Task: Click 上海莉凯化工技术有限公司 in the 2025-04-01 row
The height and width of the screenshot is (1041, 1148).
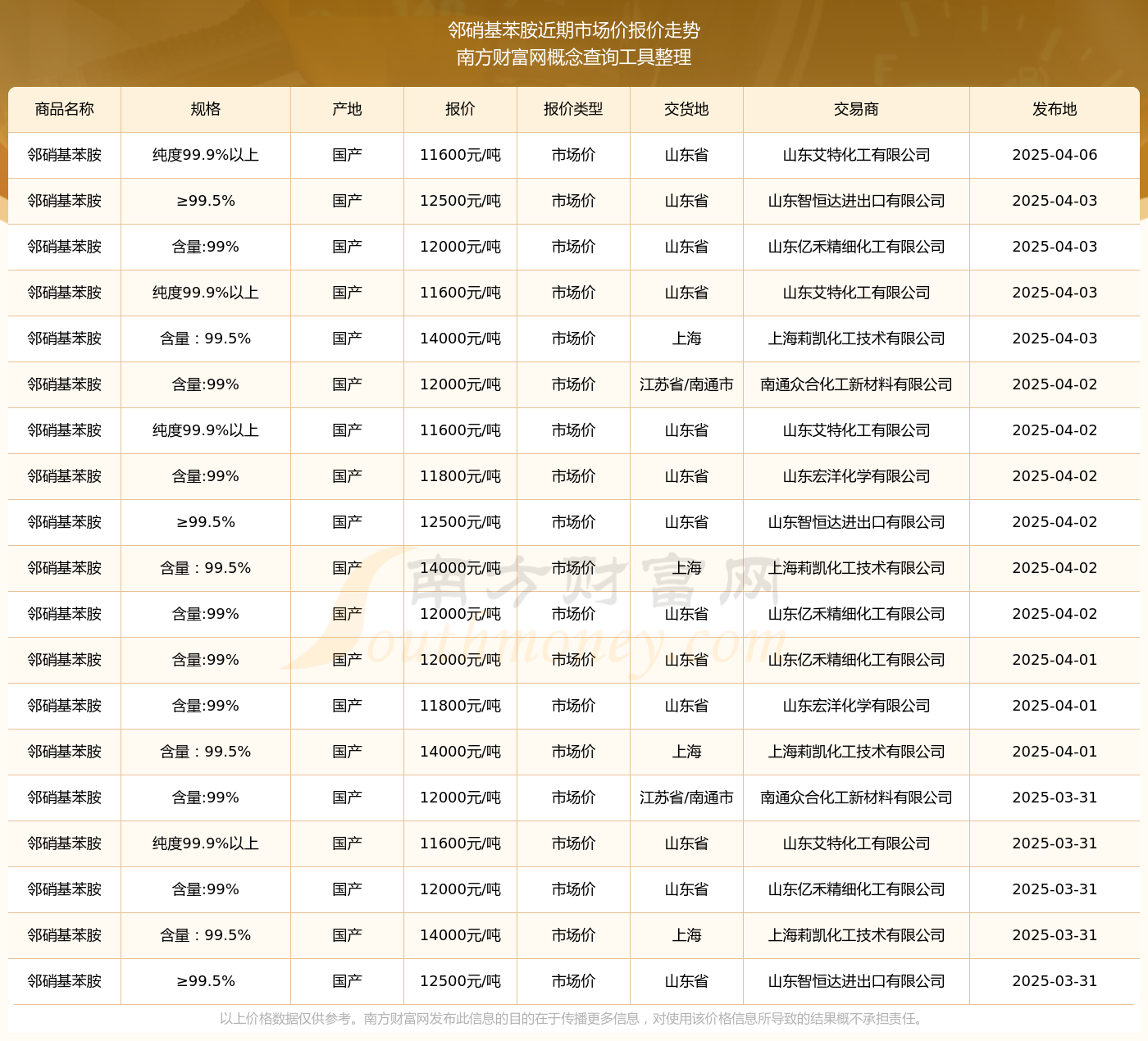Action: (x=856, y=752)
